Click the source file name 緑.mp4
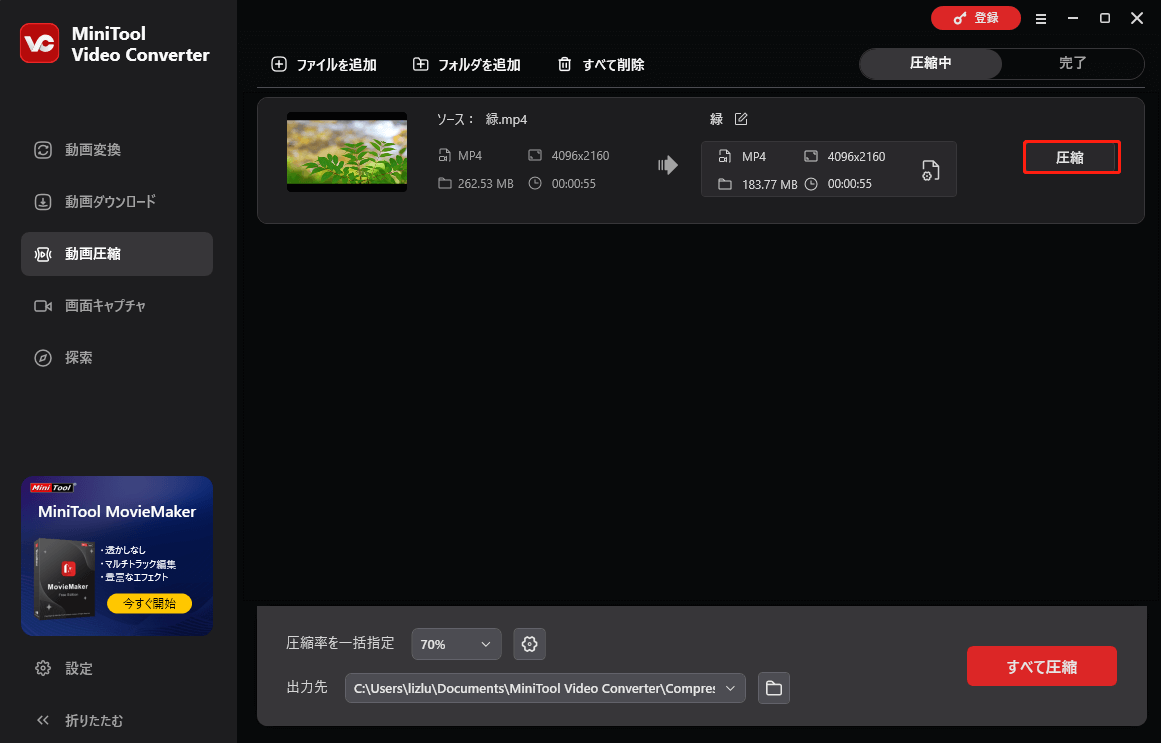Image resolution: width=1161 pixels, height=743 pixels. pos(506,119)
